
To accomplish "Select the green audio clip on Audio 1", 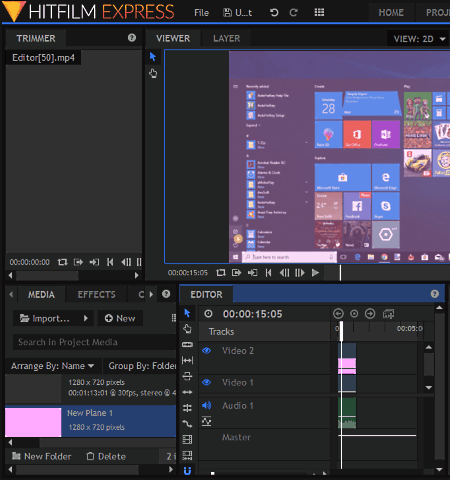I will point(347,413).
